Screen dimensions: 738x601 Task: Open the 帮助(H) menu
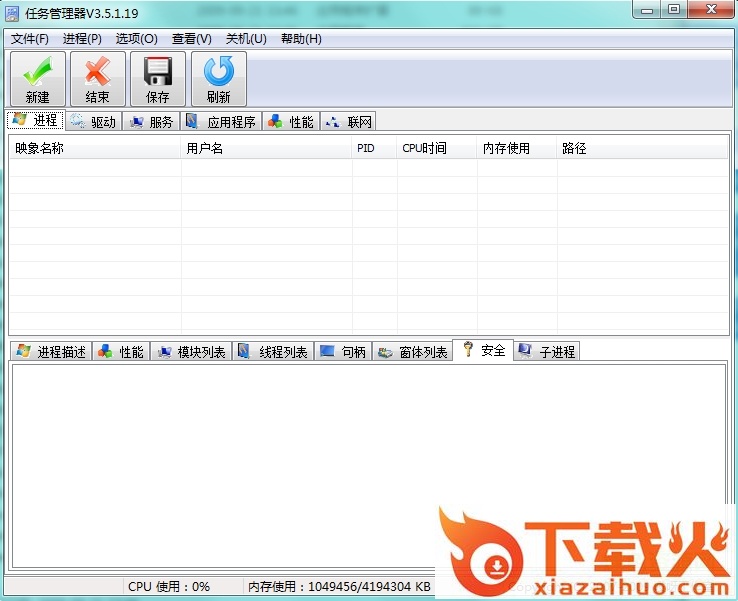click(x=301, y=39)
